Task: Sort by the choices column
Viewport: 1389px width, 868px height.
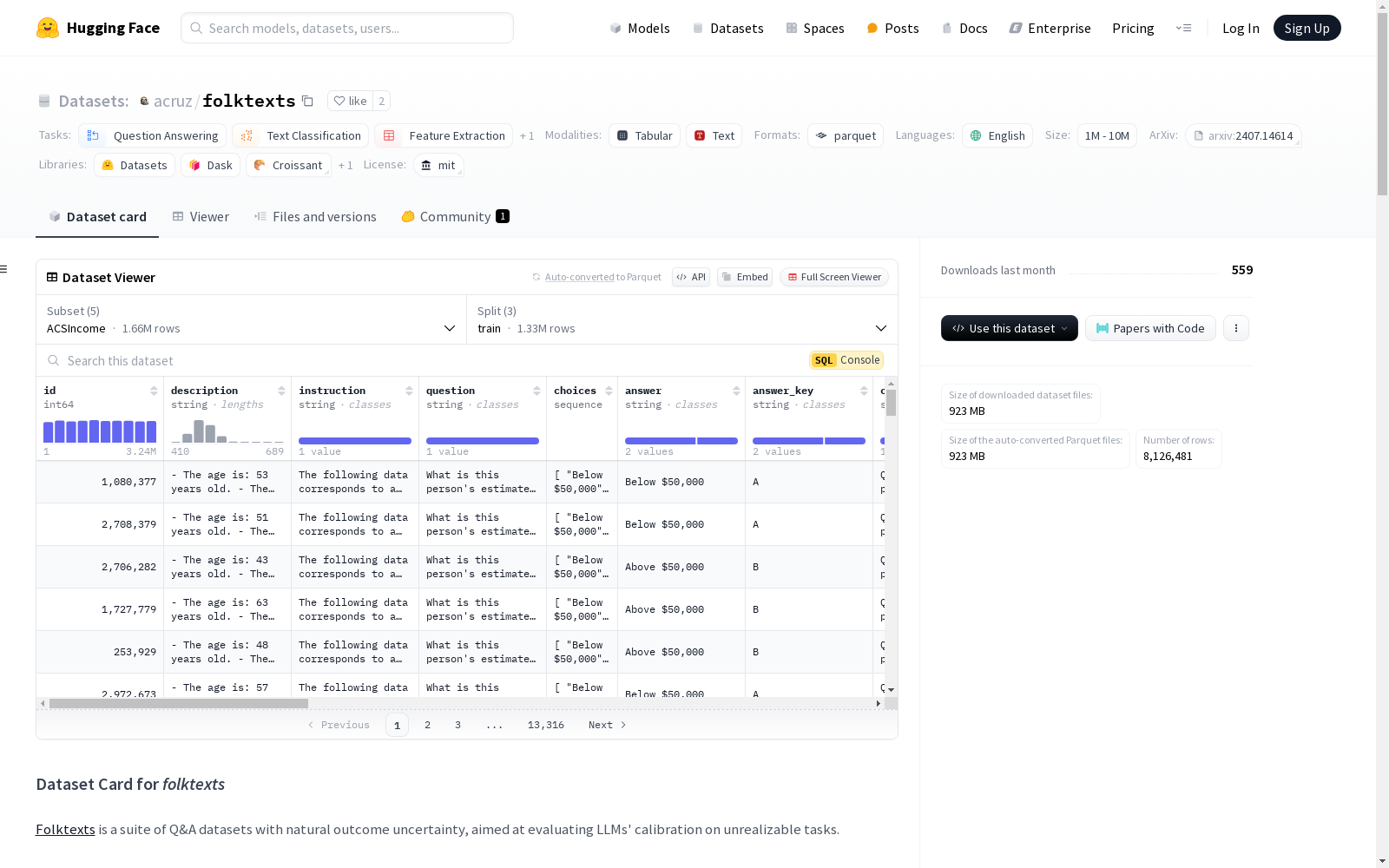Action: pos(609,391)
